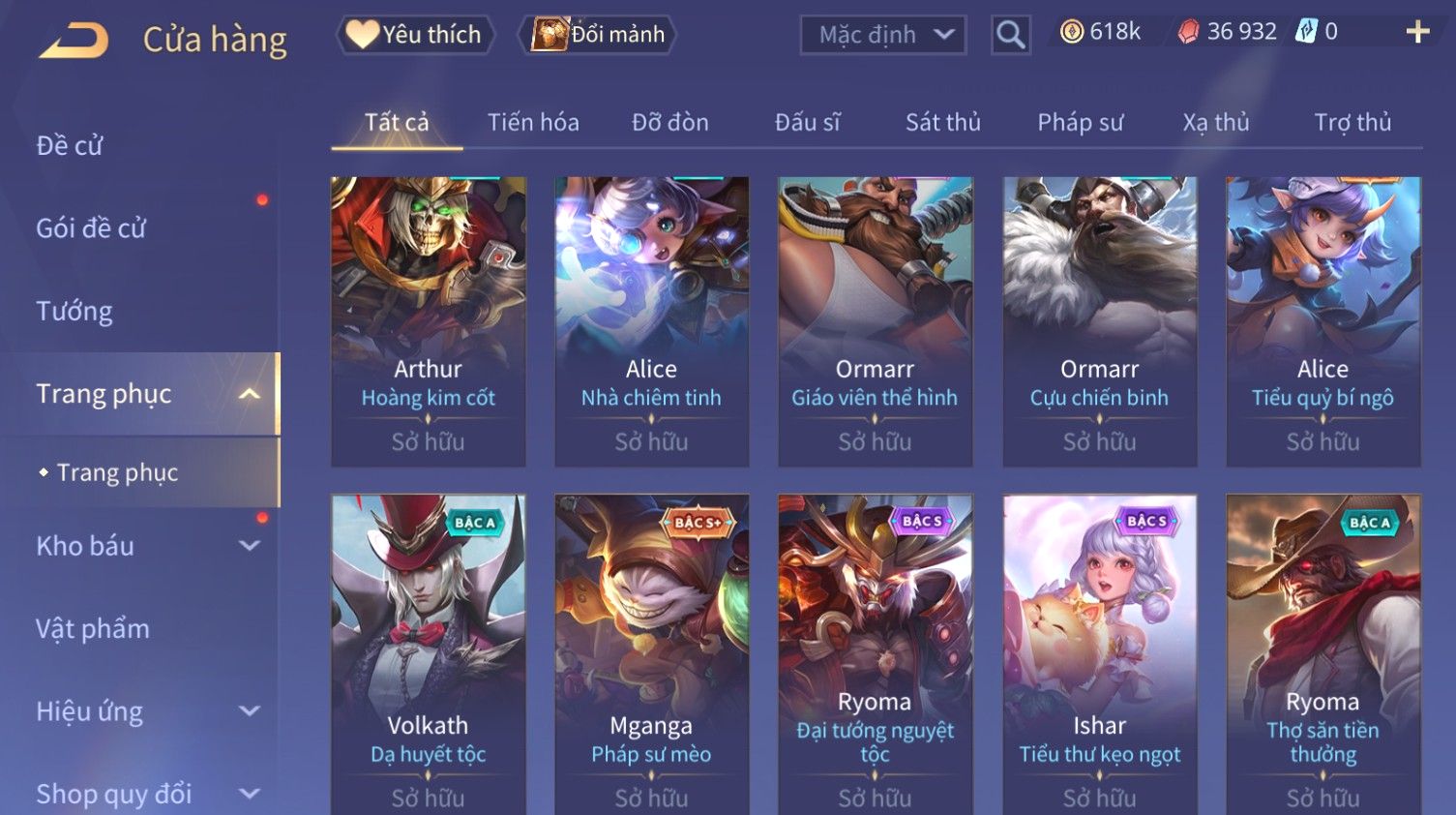Viewport: 1456px width, 815px height.
Task: Expand the Shop quy đổi section
Action: 250,795
